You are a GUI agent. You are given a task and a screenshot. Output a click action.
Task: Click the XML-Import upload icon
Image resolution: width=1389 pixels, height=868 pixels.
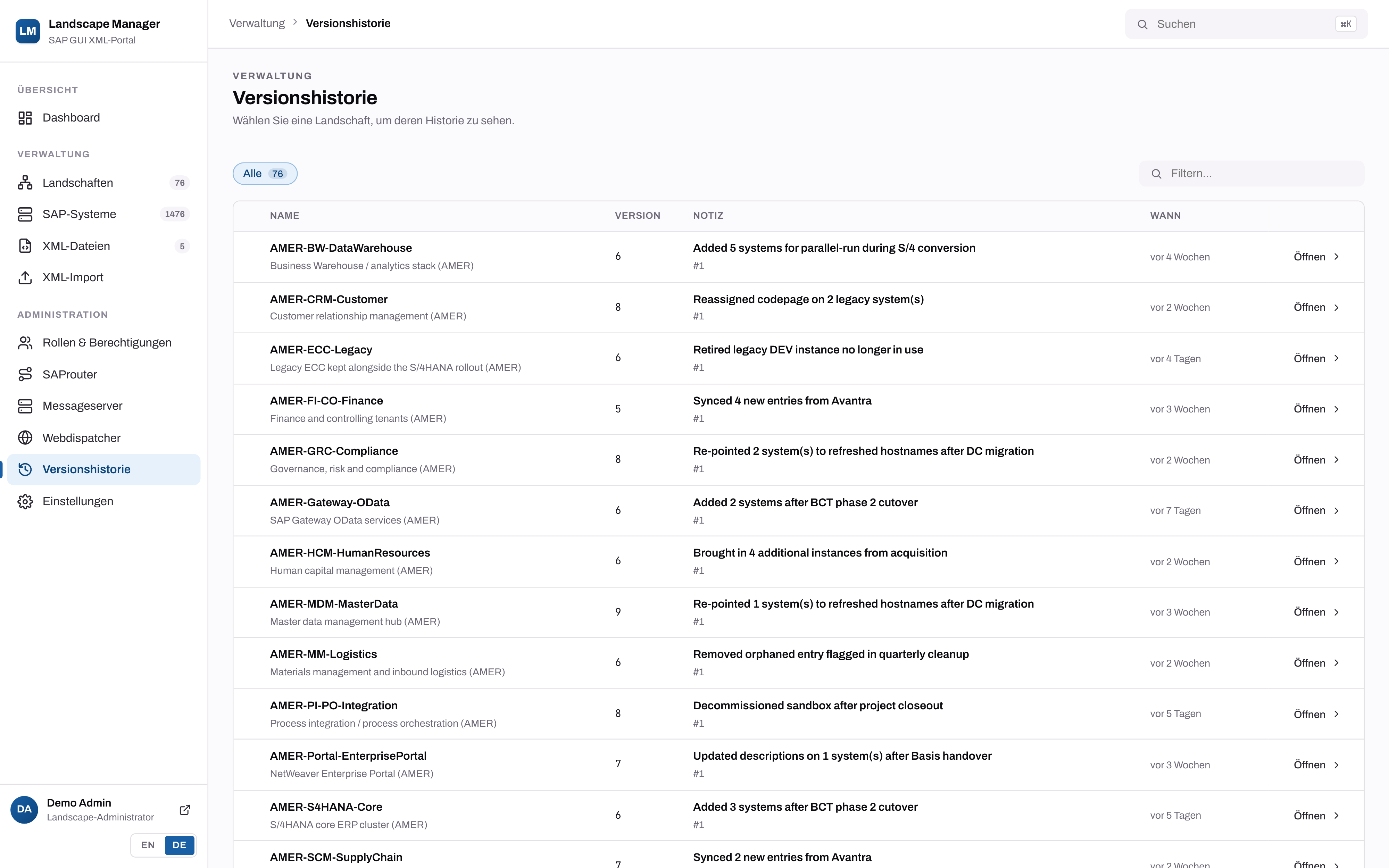(x=25, y=277)
